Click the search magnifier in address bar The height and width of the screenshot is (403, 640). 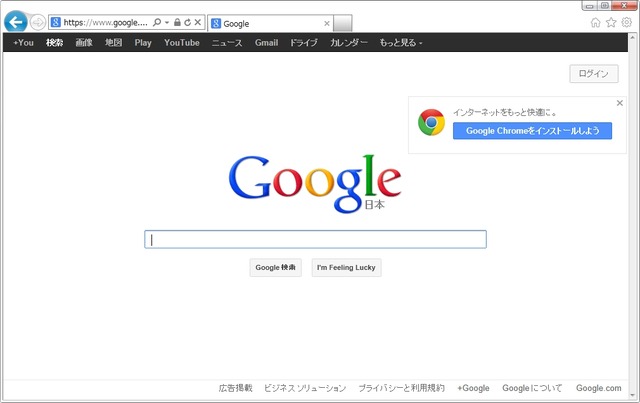tap(157, 22)
